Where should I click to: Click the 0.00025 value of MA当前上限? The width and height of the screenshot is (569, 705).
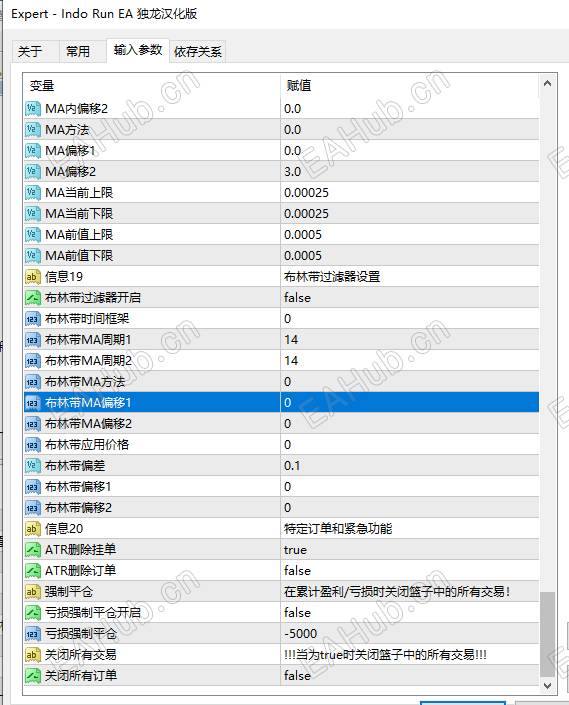pos(307,193)
